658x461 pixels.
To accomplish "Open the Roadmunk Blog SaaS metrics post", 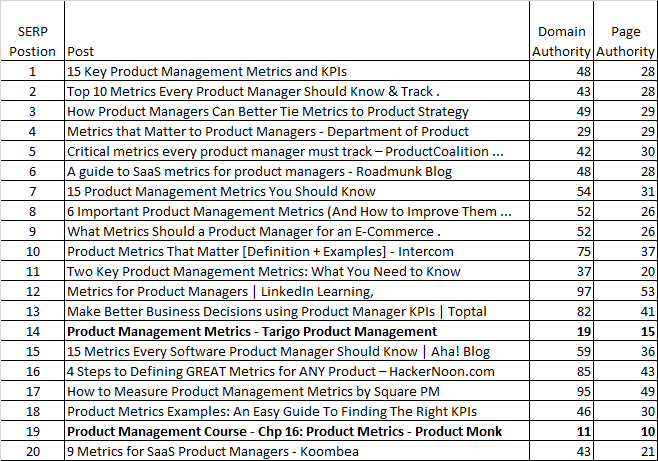I will point(259,171).
